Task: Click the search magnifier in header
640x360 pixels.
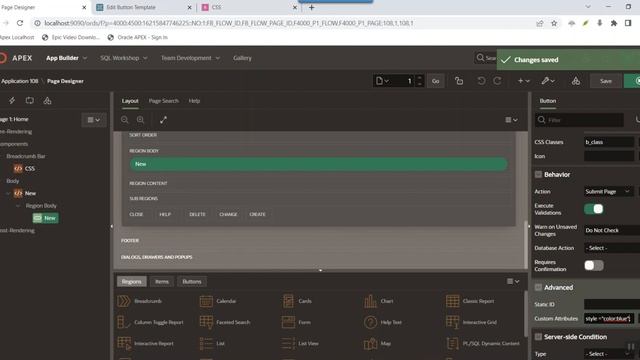Action: point(480,58)
